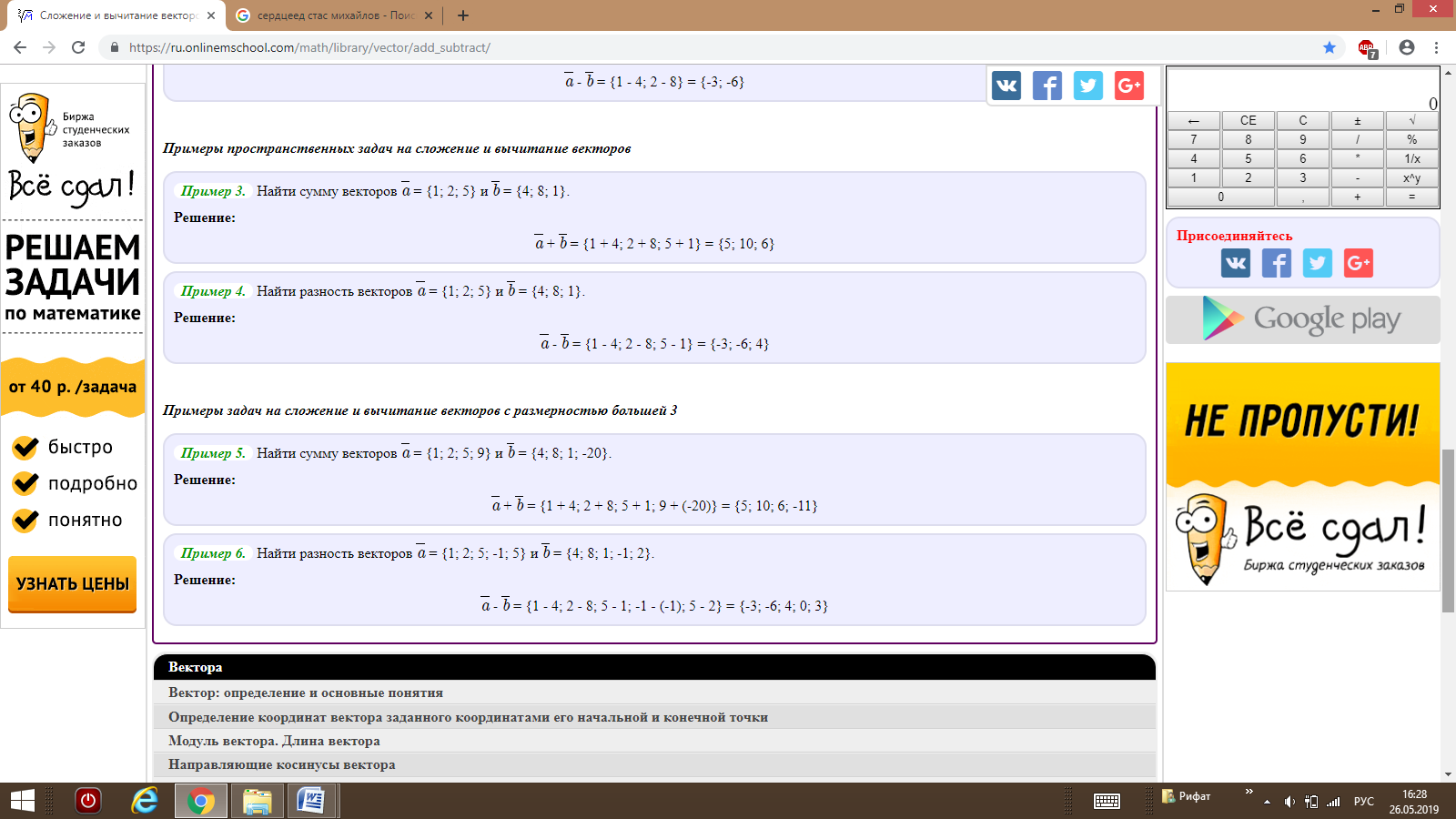Open the РУС language switcher in tray
1456x819 pixels.
pos(1363,802)
